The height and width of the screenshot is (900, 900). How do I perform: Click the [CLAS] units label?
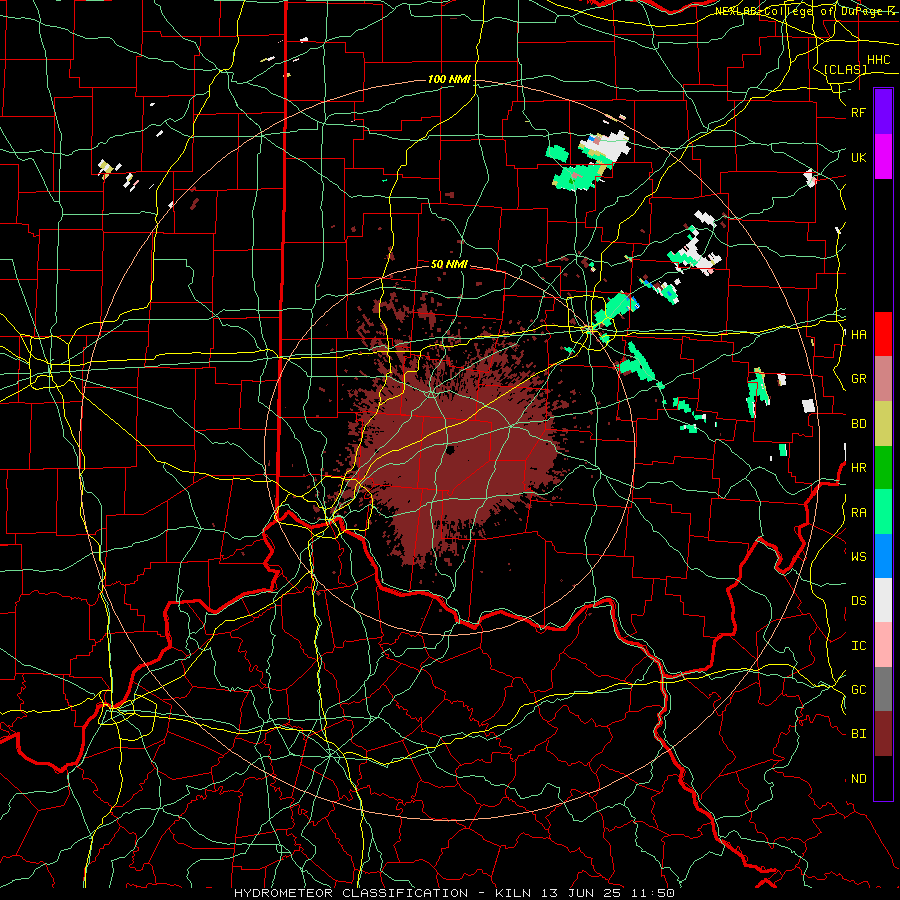[845, 69]
